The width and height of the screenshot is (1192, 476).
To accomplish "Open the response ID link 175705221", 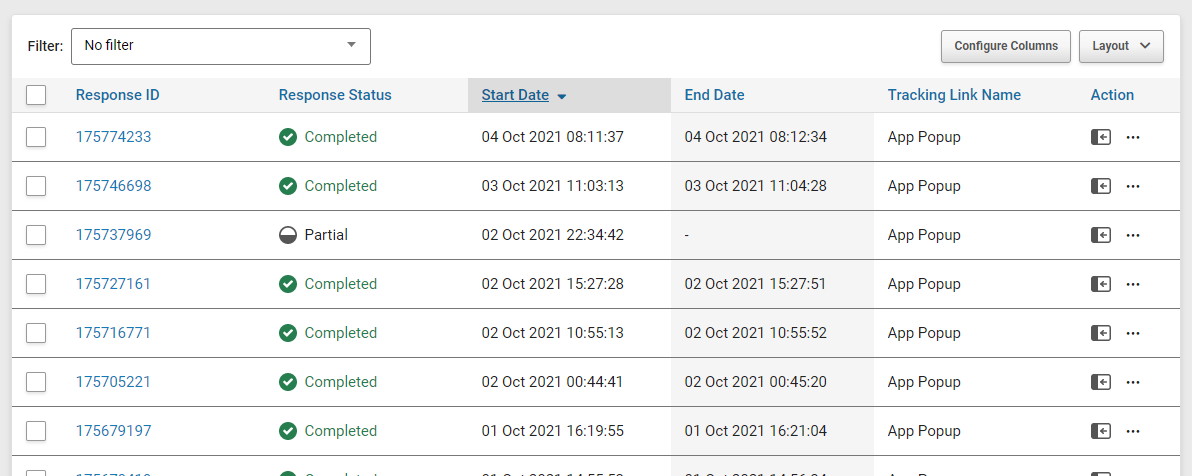I will pos(113,382).
